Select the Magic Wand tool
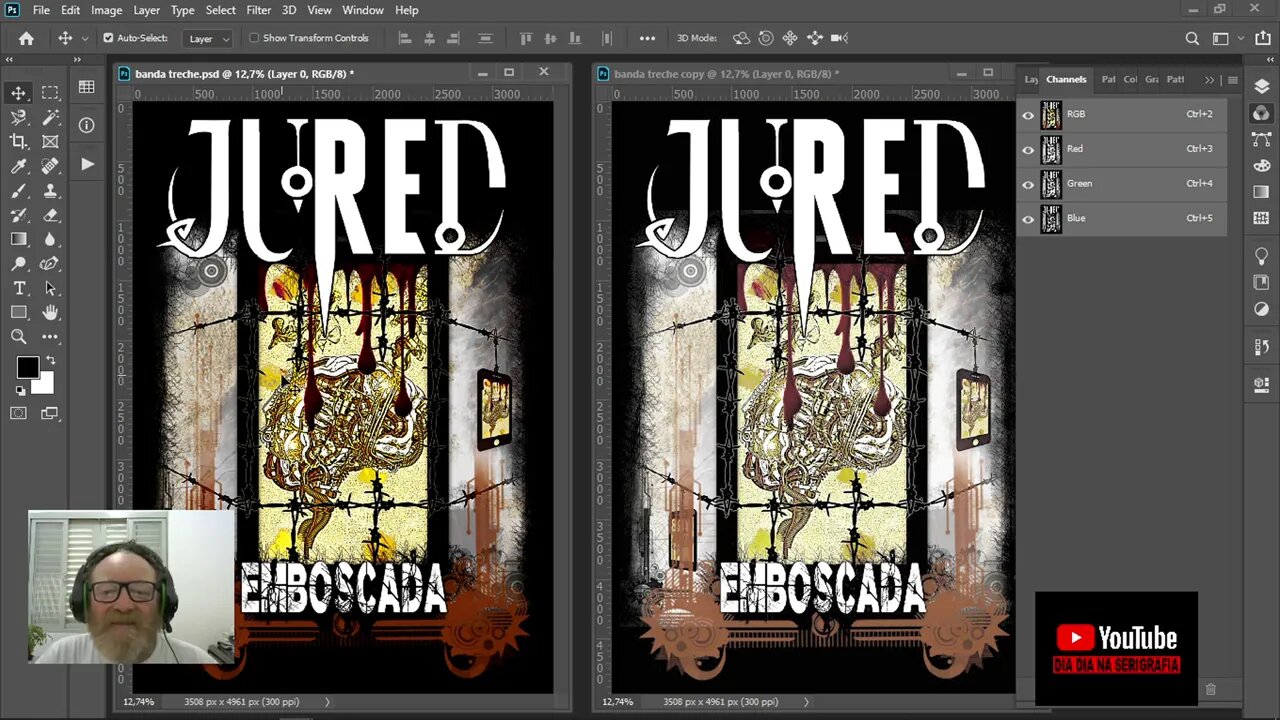Viewport: 1280px width, 720px height. pos(50,117)
